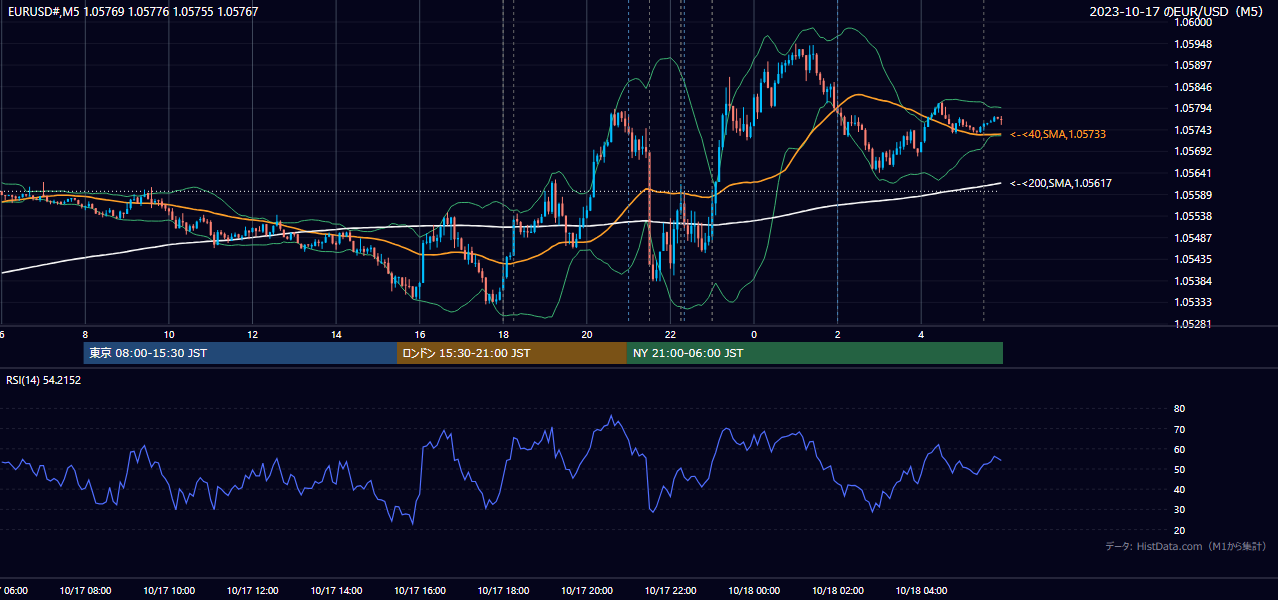This screenshot has width=1278, height=600.
Task: Click the 10/18 04:00 bottom time label
Action: pyautogui.click(x=921, y=591)
